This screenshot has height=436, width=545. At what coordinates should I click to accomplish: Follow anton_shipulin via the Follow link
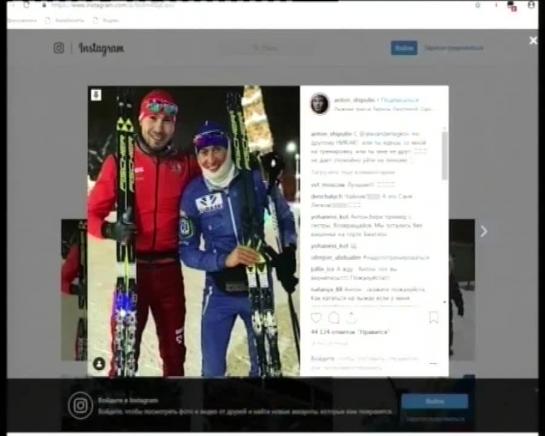400,100
